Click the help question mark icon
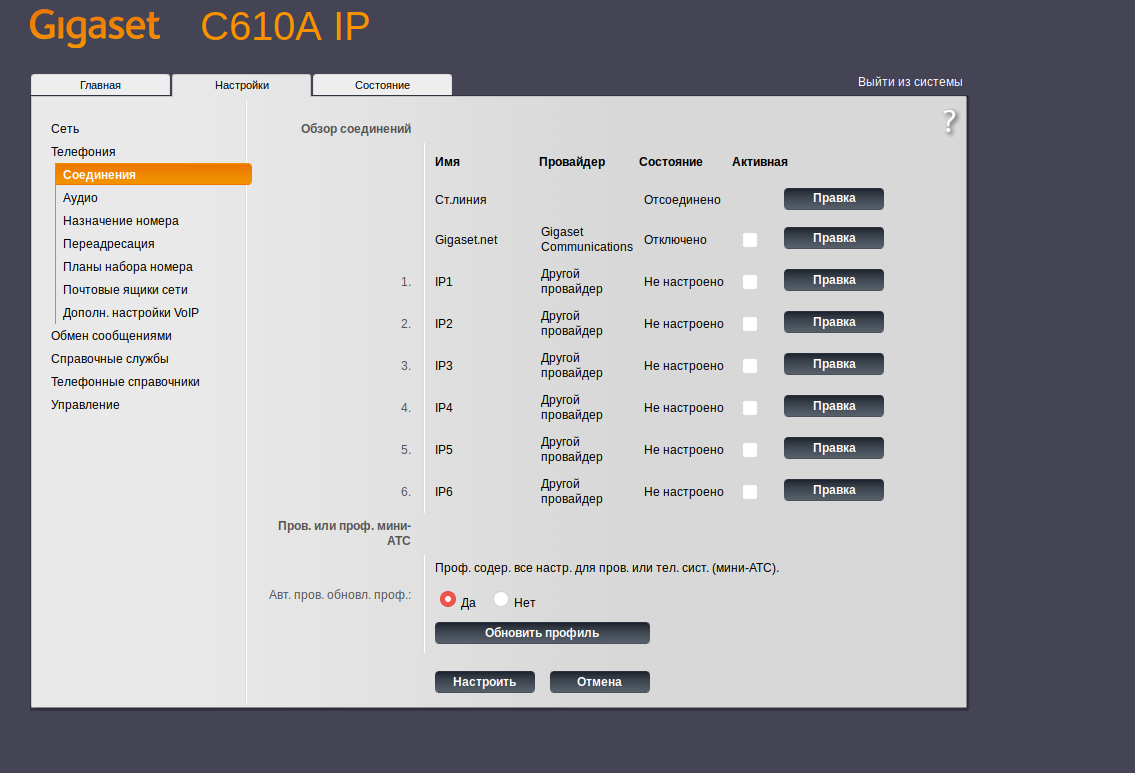The height and width of the screenshot is (773, 1135). click(949, 122)
